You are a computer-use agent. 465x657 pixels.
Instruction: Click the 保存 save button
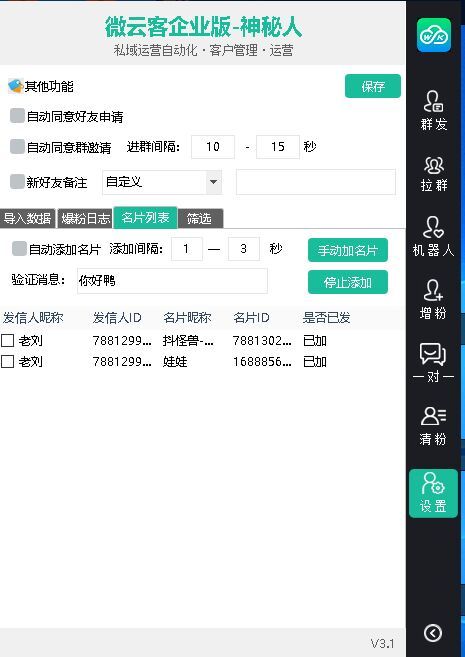373,86
